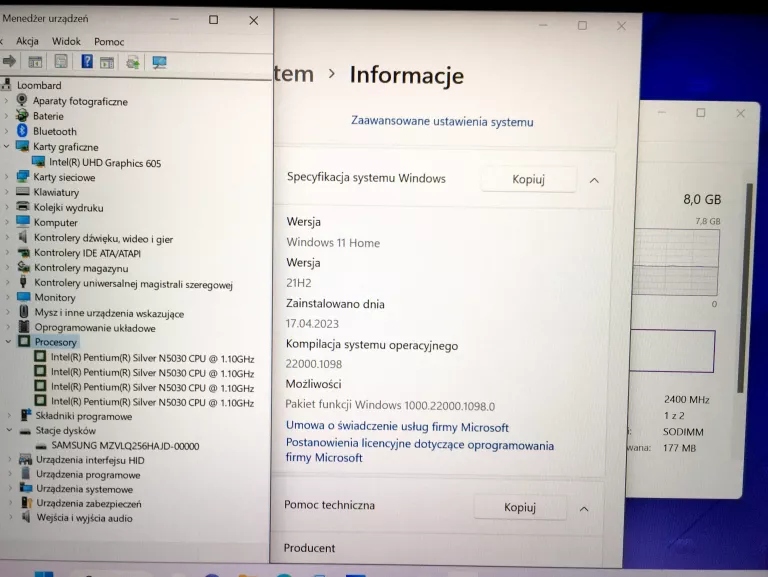Collapse the Stacje dysków node

[x=9, y=430]
